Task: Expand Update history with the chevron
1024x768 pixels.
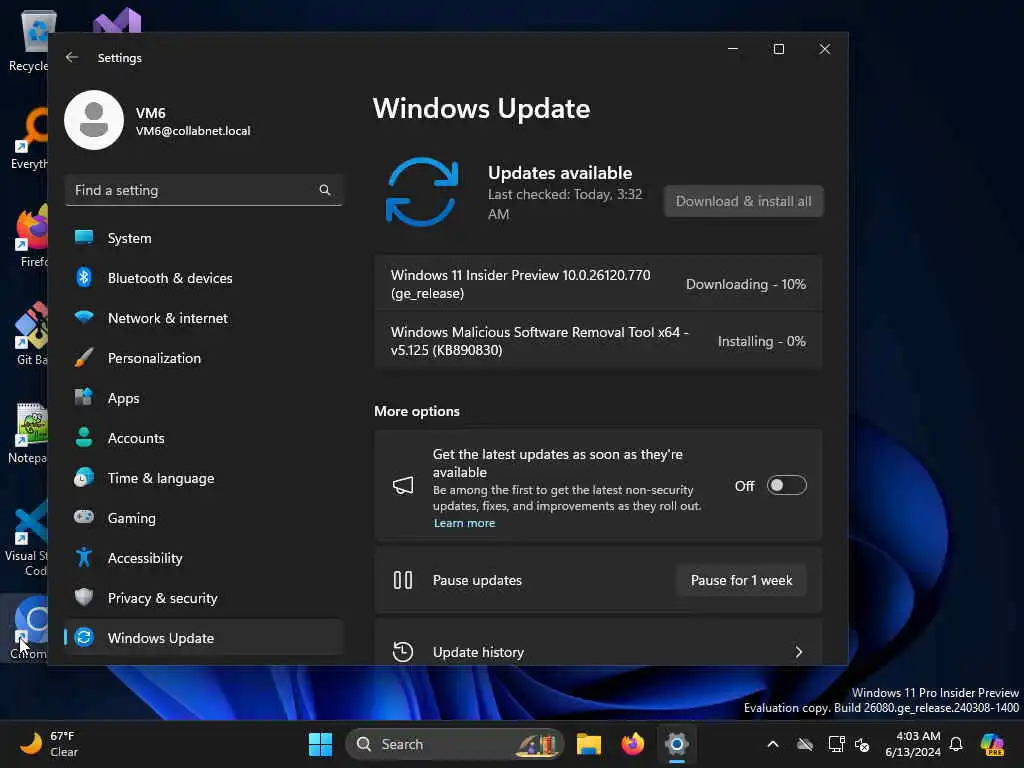Action: (x=799, y=652)
